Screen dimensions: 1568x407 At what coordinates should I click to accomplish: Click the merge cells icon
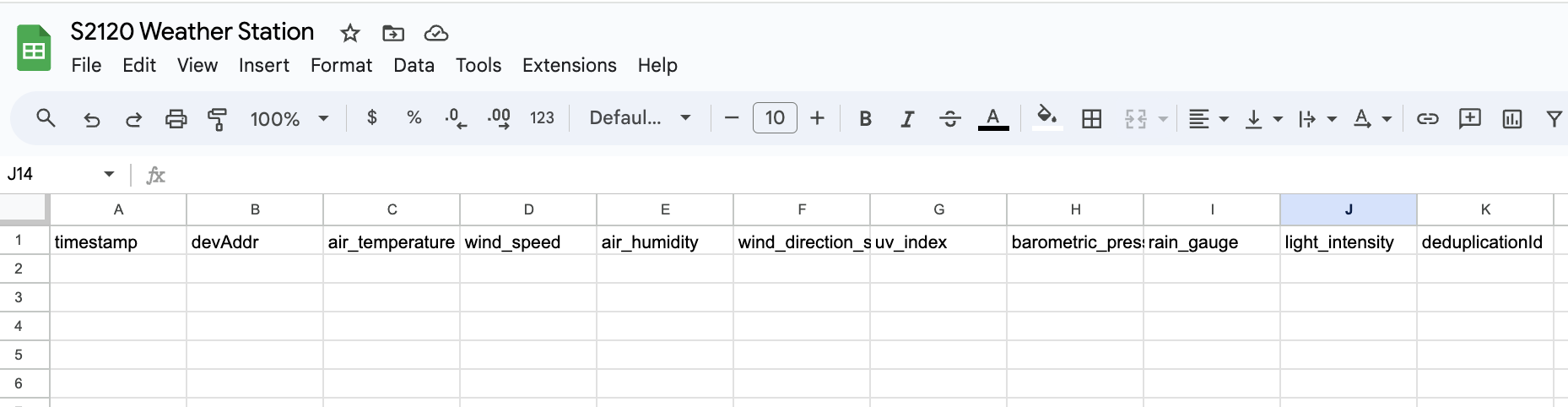pyautogui.click(x=1136, y=119)
